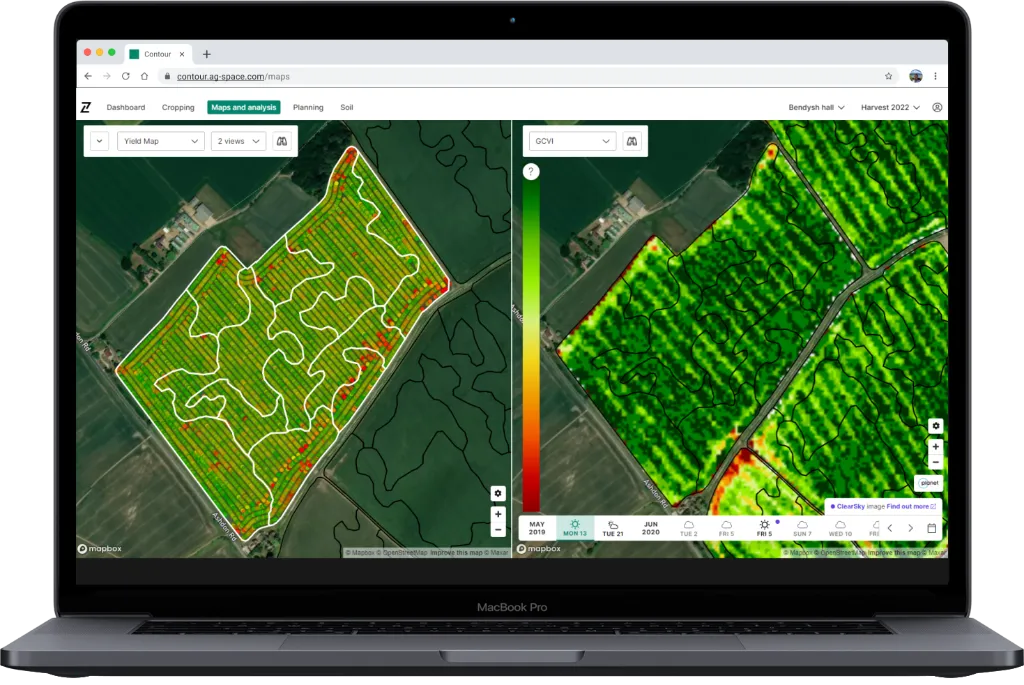Select SUN 7 image date

pyautogui.click(x=802, y=528)
